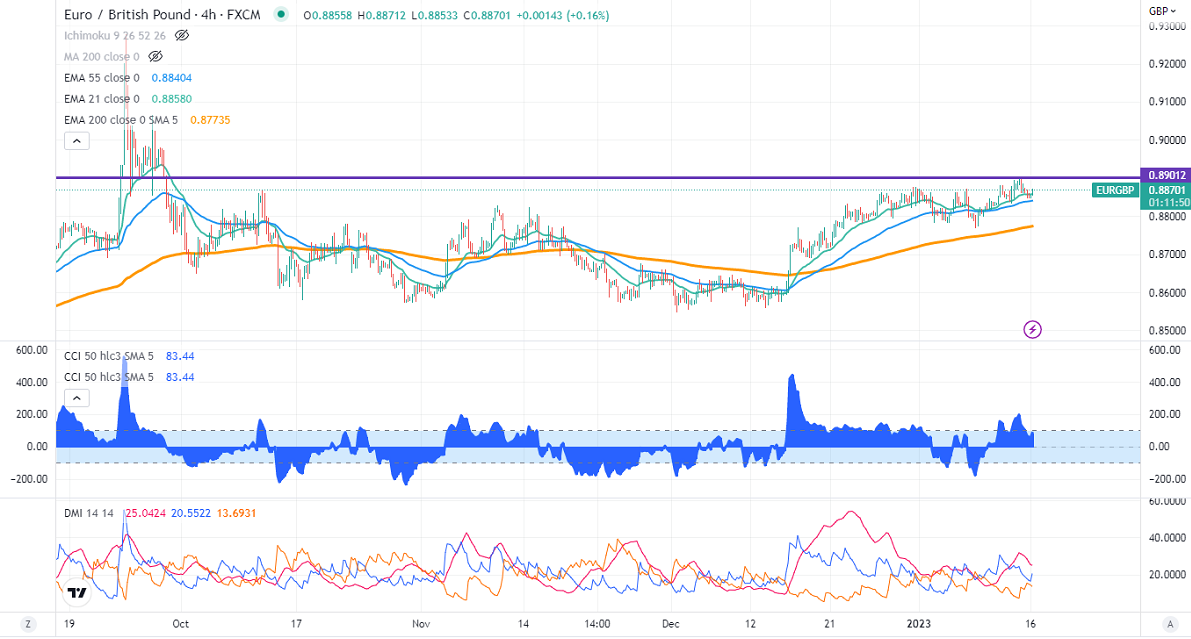This screenshot has width=1191, height=639.
Task: Select the MA 200 close 0 legend
Action: click(x=102, y=57)
